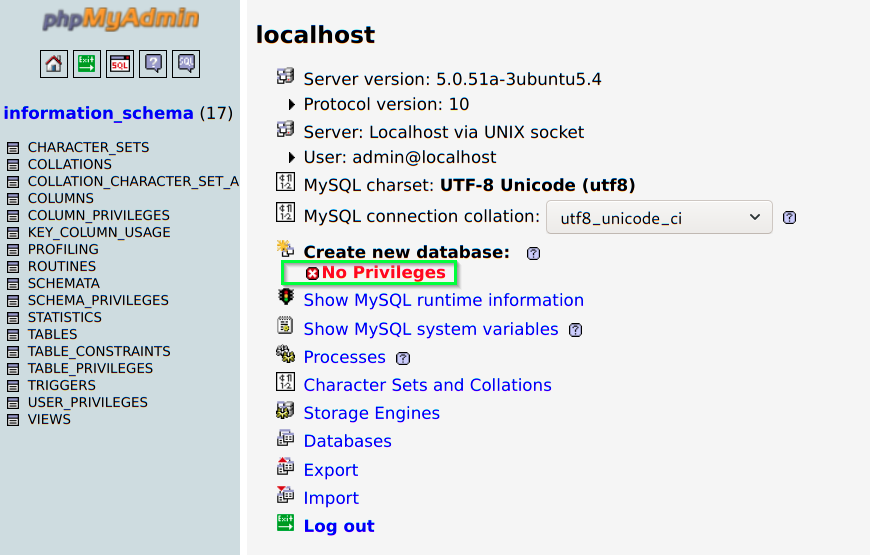Browse SCHEMATA table icon

pyautogui.click(x=13, y=284)
